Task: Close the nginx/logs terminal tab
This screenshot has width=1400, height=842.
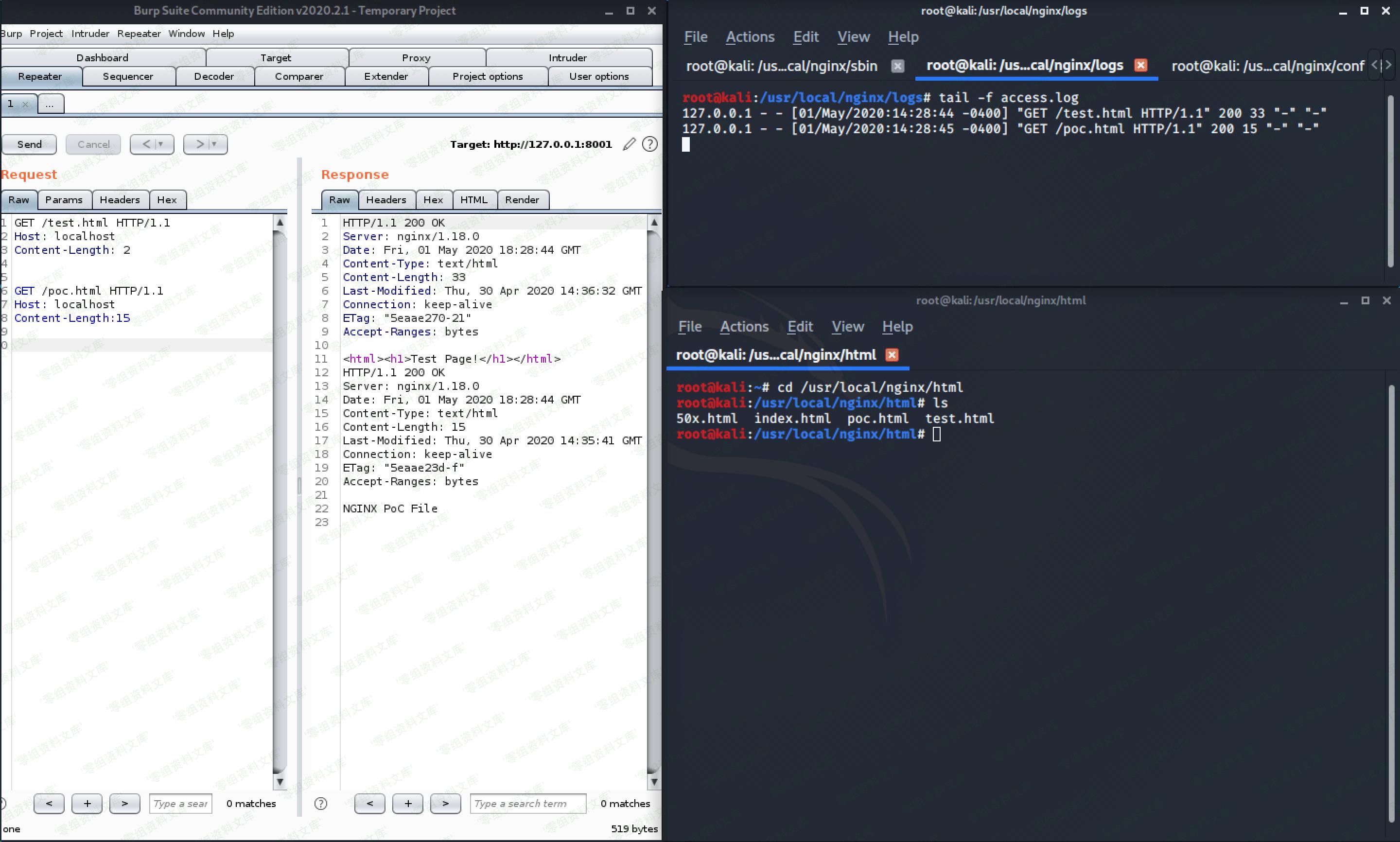Action: click(1141, 65)
